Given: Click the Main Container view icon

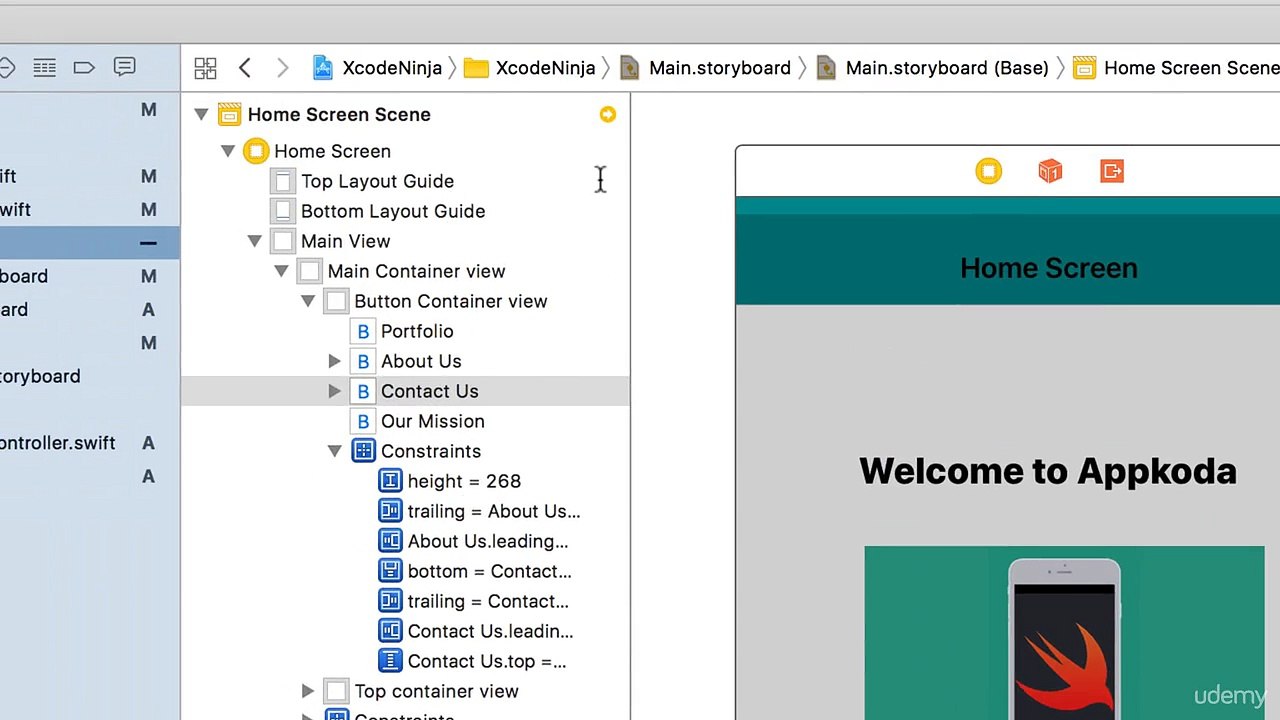Looking at the screenshot, I should pos(310,271).
